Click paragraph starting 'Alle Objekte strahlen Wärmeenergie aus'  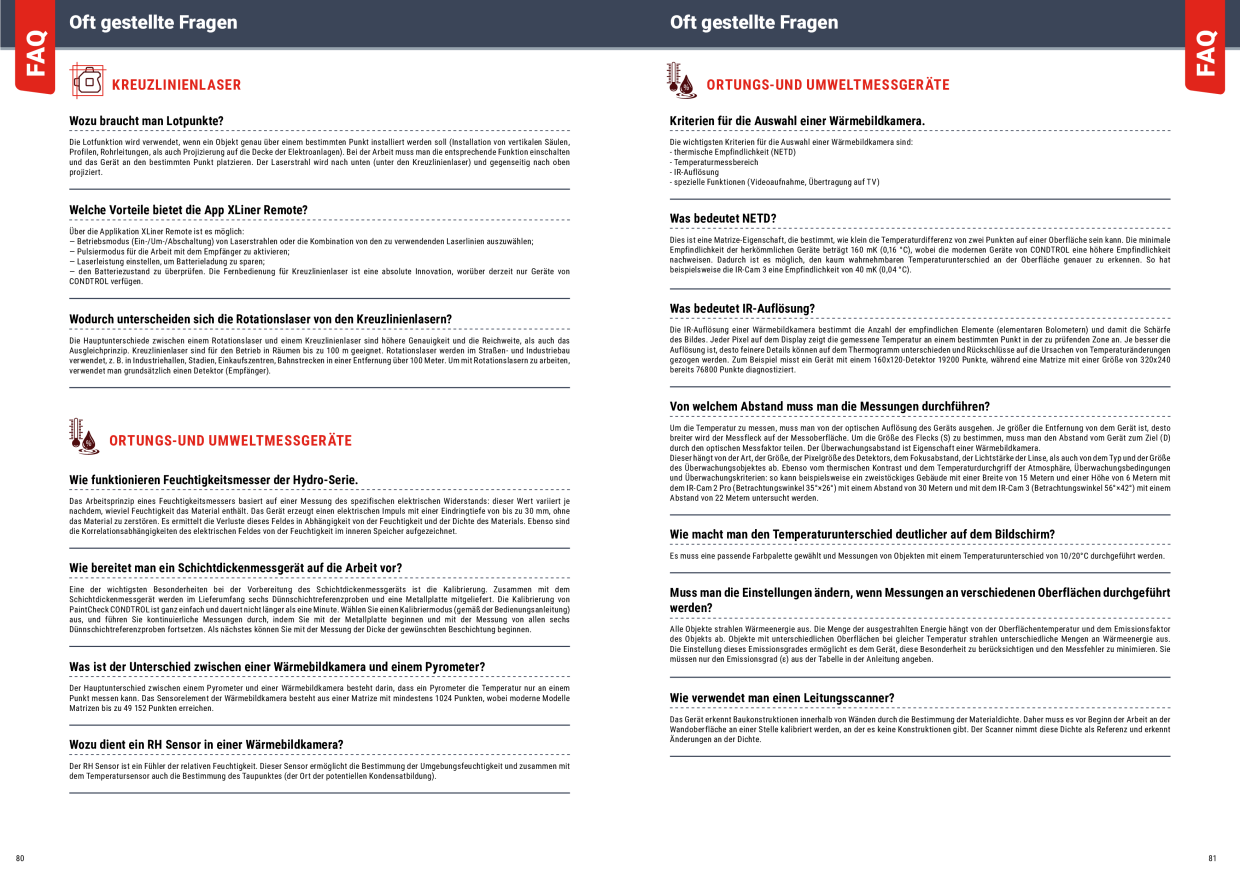click(919, 644)
